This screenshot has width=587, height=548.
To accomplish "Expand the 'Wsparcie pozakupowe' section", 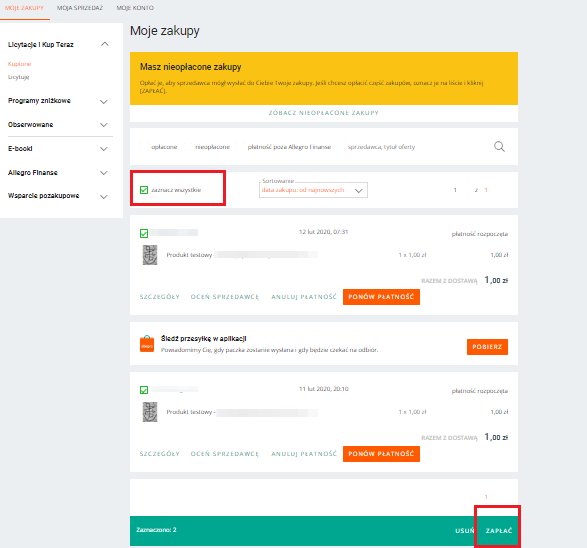I will pos(104,196).
